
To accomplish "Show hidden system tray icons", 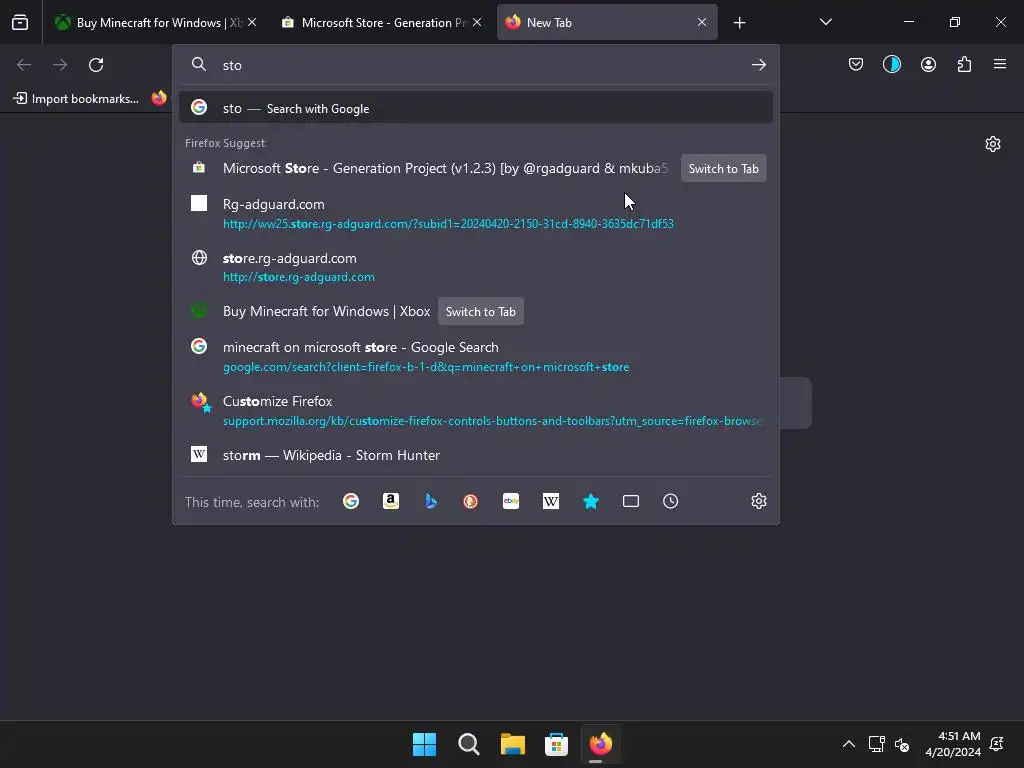I will click(x=848, y=744).
